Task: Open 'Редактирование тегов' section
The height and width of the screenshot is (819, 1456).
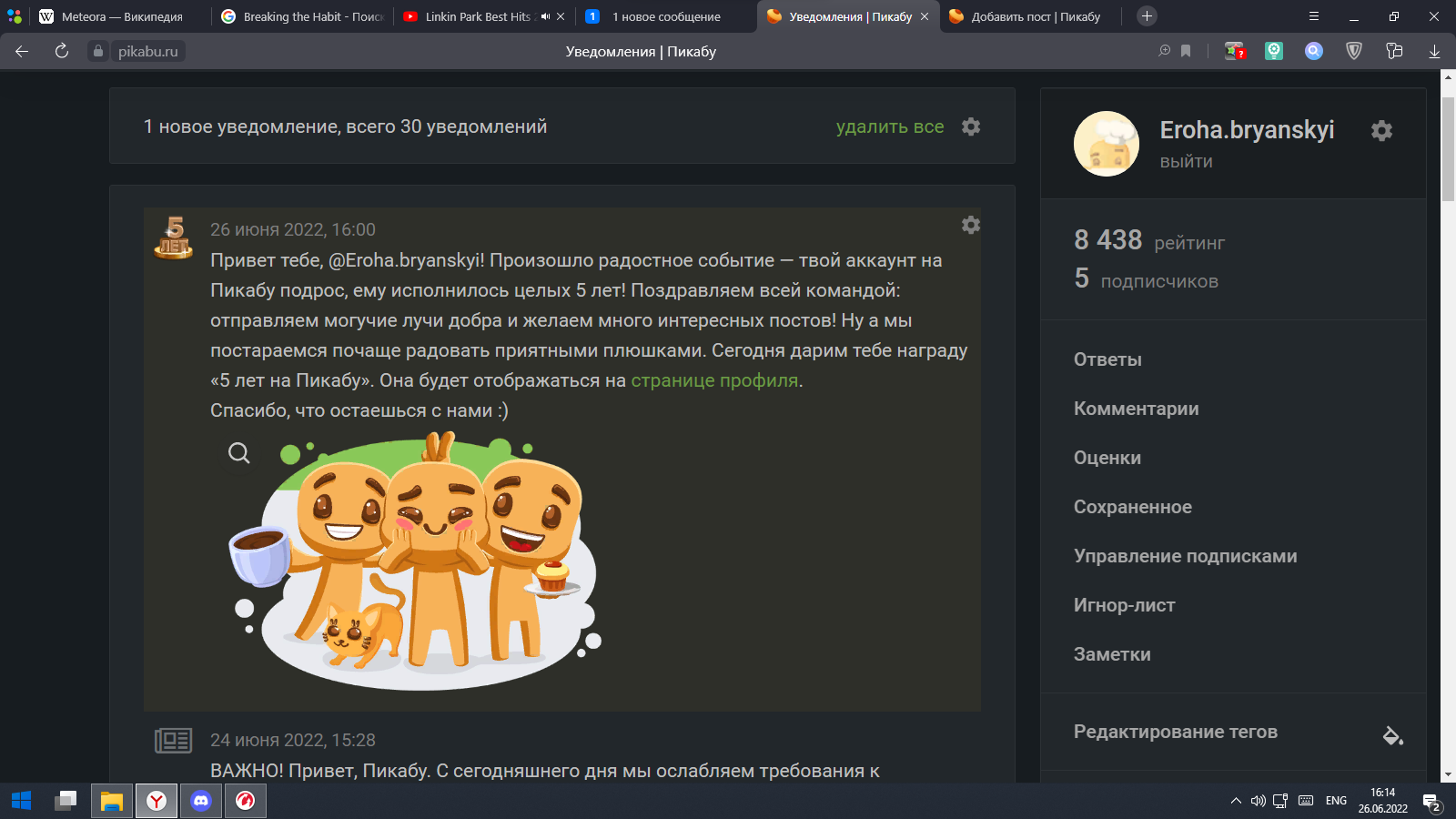Action: tap(1175, 732)
